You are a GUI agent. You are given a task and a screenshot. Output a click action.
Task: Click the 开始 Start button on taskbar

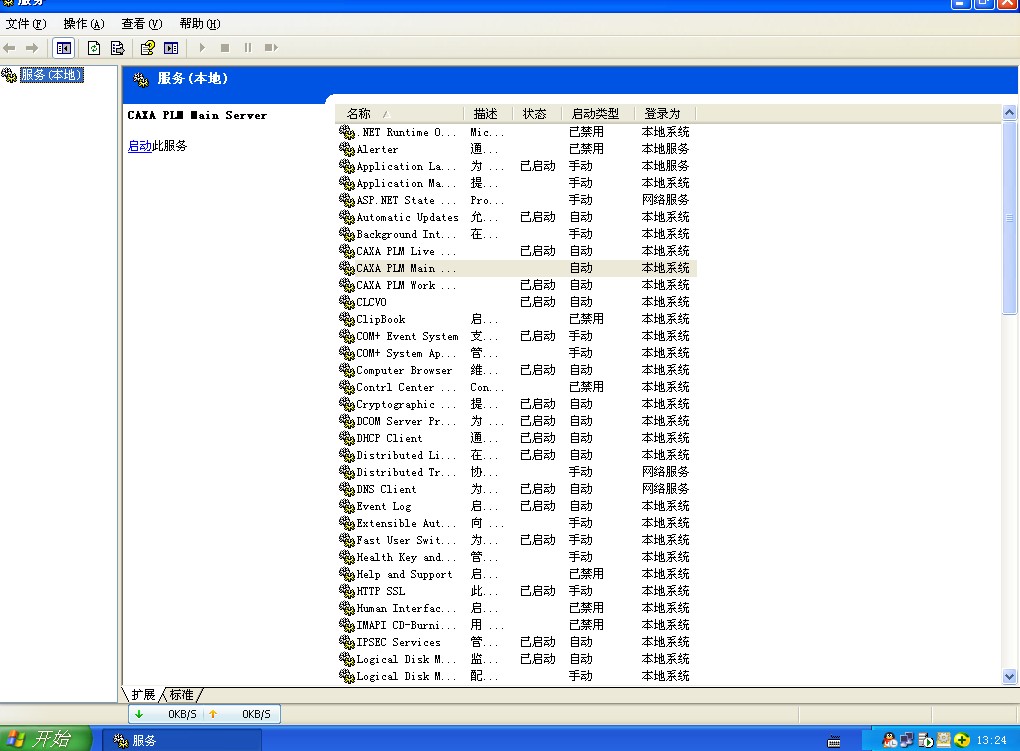(x=46, y=740)
